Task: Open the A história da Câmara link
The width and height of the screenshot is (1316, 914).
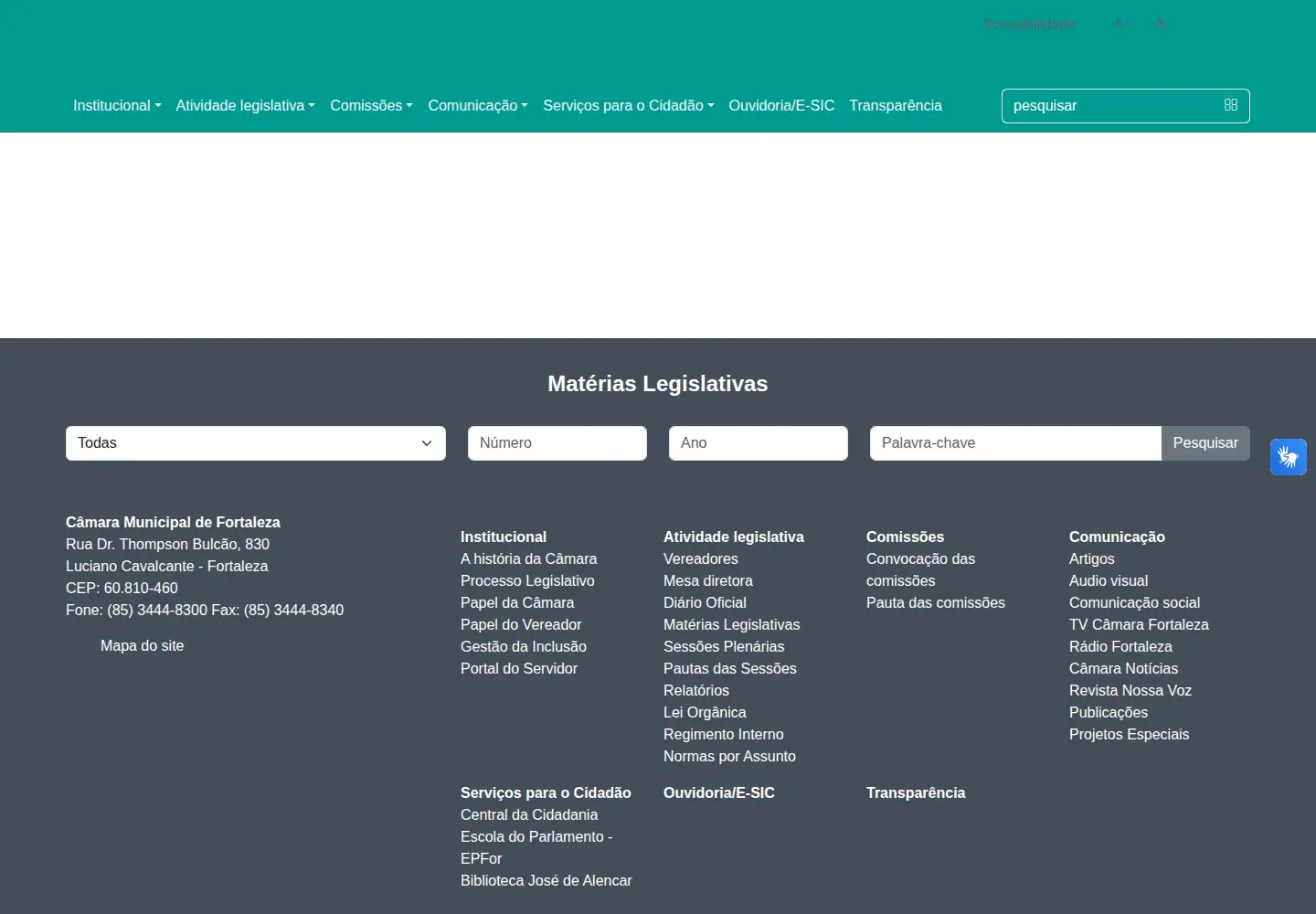Action: [528, 558]
